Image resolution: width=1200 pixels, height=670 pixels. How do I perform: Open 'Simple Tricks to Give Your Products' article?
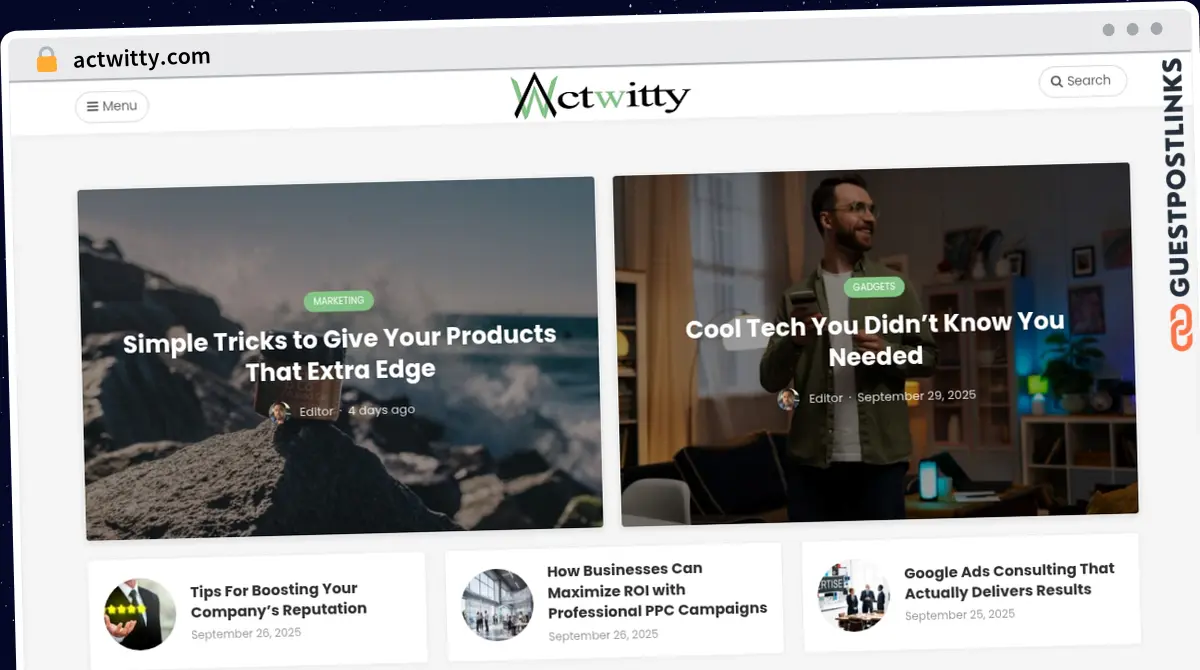[x=340, y=354]
